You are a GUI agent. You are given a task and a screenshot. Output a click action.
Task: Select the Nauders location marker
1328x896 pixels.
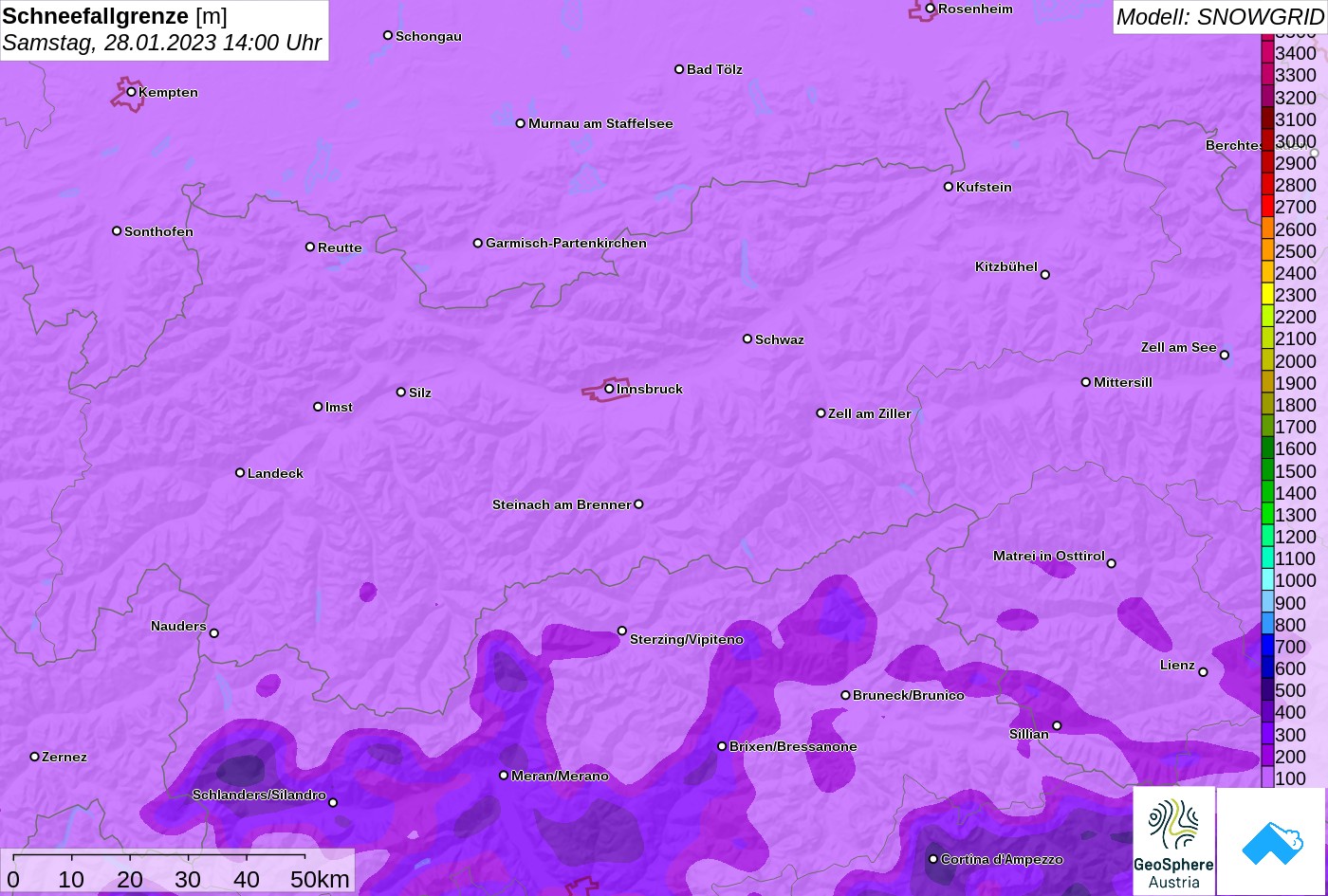[213, 633]
